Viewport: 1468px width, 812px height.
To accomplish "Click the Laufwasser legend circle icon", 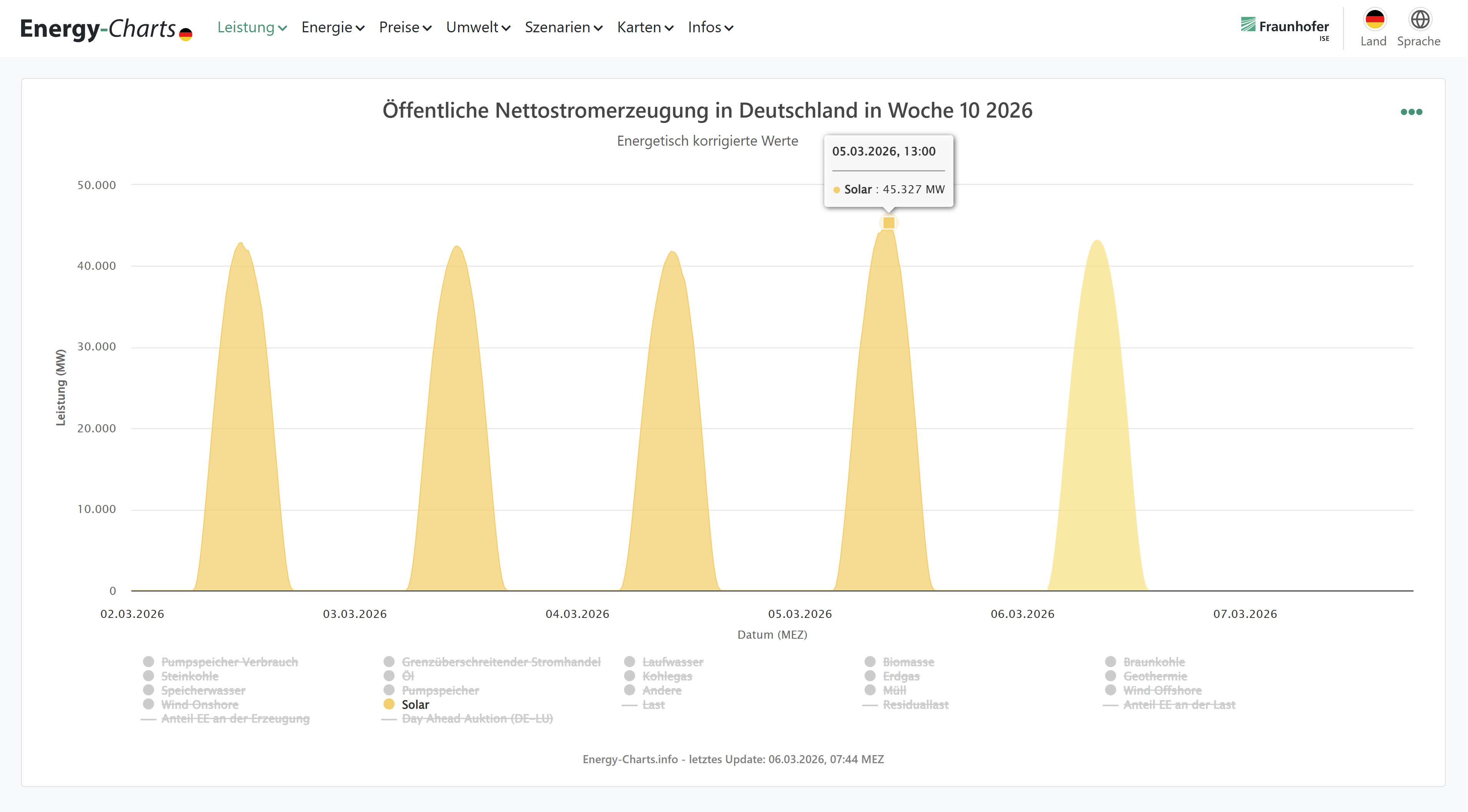I will pyautogui.click(x=629, y=662).
